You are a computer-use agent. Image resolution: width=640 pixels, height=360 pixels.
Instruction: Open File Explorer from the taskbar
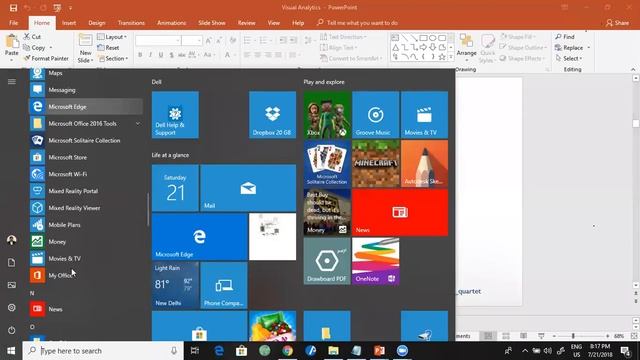[333, 351]
